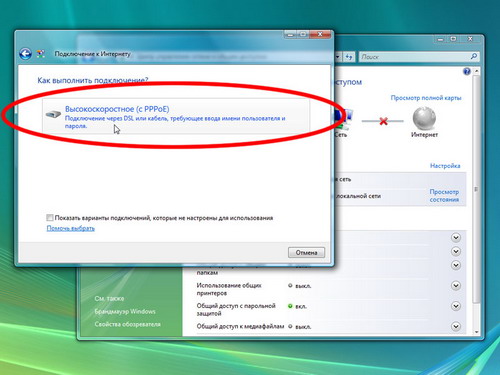Click the scrollbar's bottom arrow in background window
This screenshot has width=500, height=375.
click(476, 332)
